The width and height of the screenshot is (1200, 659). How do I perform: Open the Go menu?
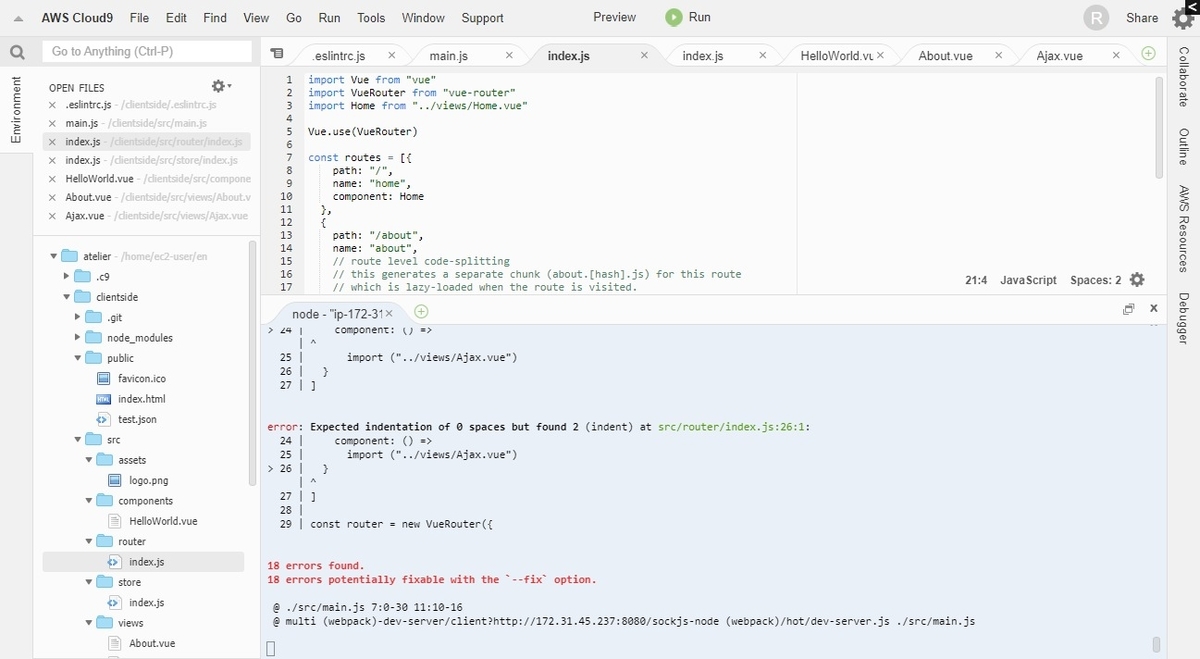(x=294, y=18)
